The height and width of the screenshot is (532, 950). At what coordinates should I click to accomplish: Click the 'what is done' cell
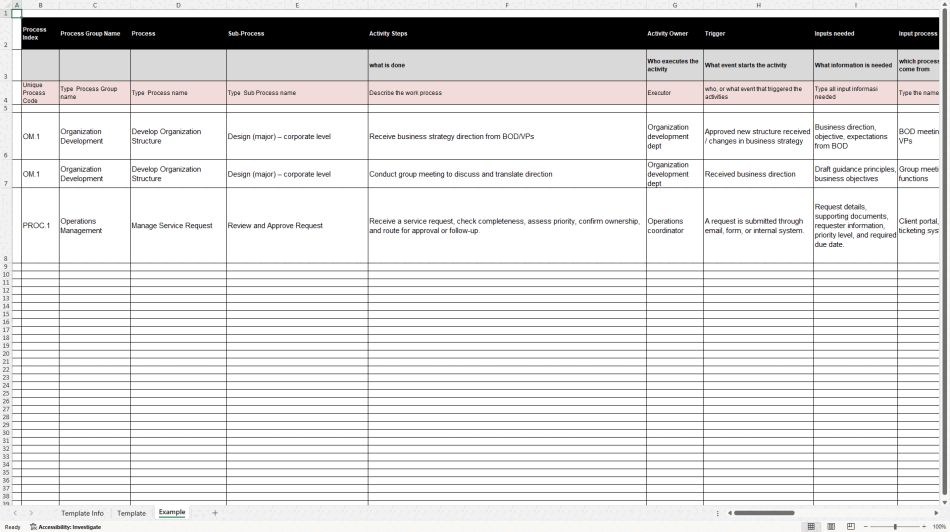pyautogui.click(x=507, y=65)
